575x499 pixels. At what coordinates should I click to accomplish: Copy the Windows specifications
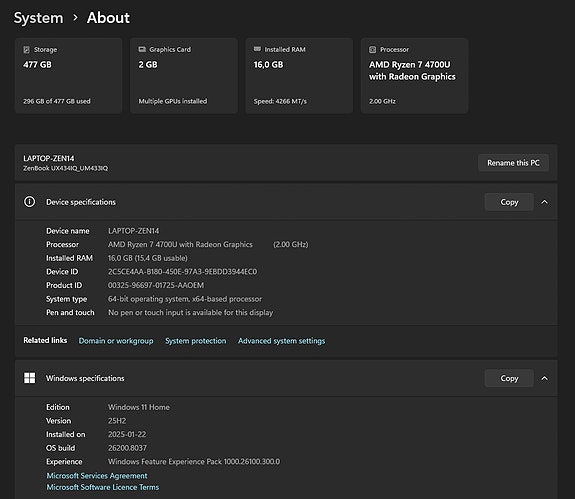[x=509, y=378]
